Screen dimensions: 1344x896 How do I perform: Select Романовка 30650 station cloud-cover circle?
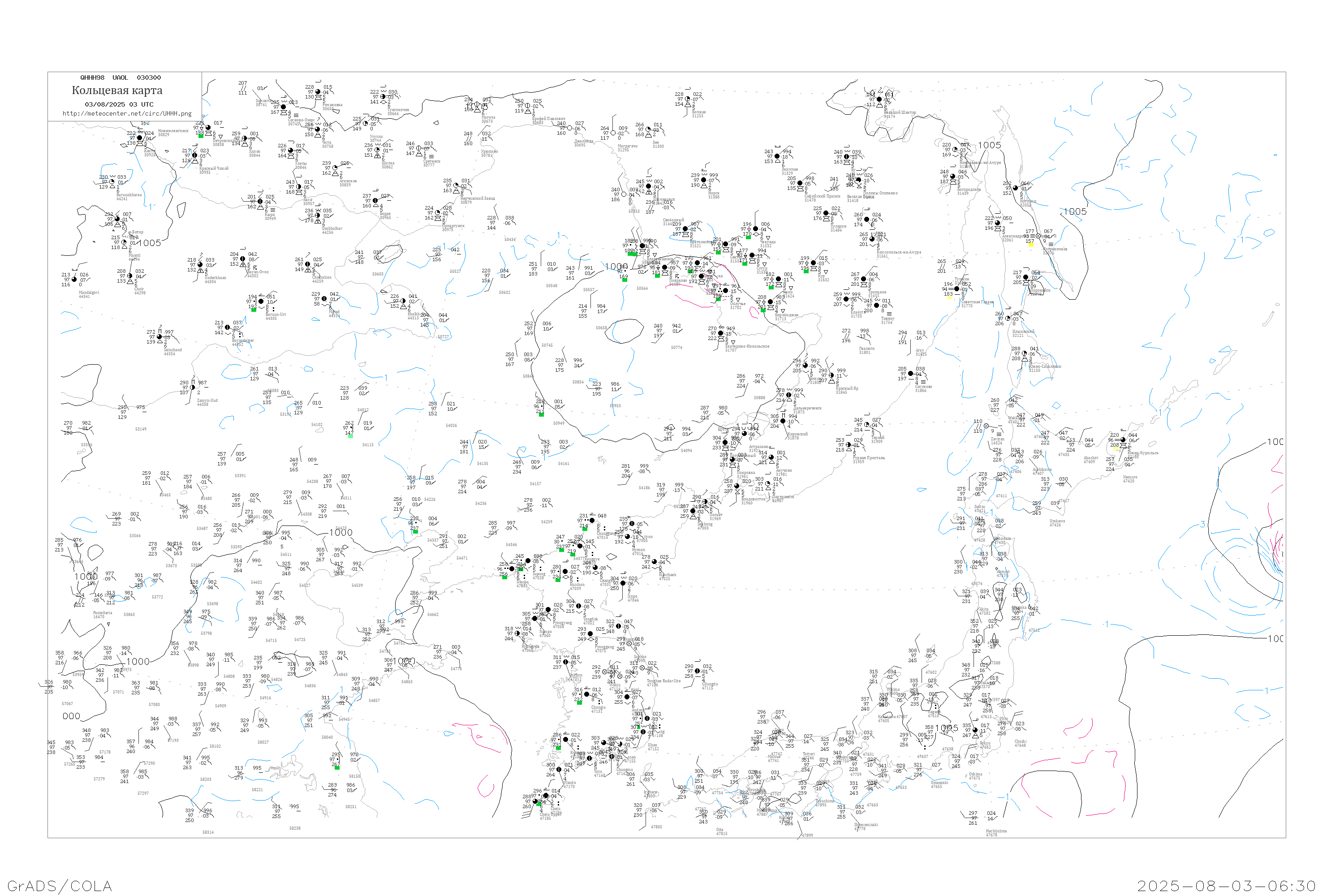(318, 92)
